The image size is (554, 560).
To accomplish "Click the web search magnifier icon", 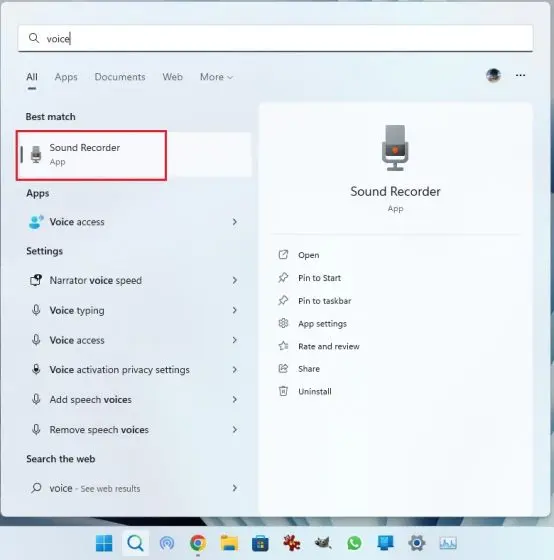I will point(36,488).
